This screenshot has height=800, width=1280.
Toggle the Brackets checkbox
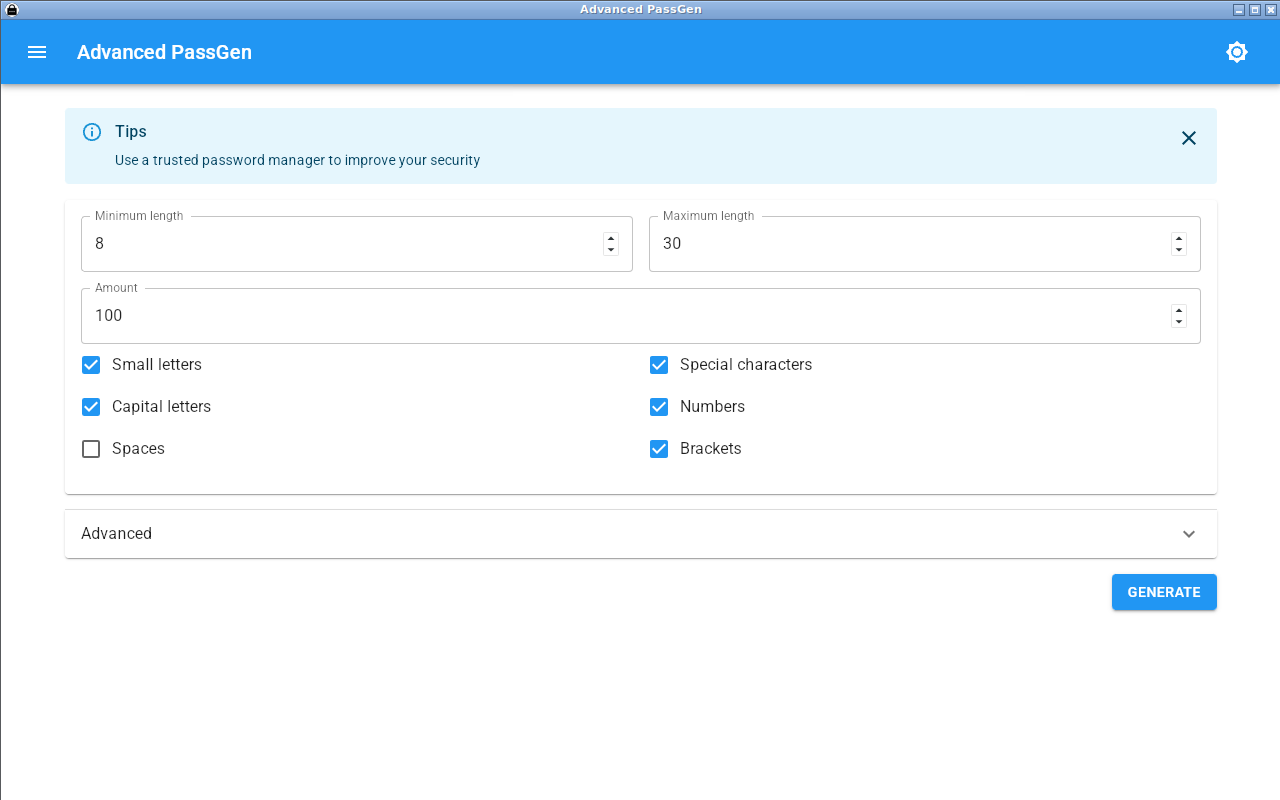click(x=659, y=449)
